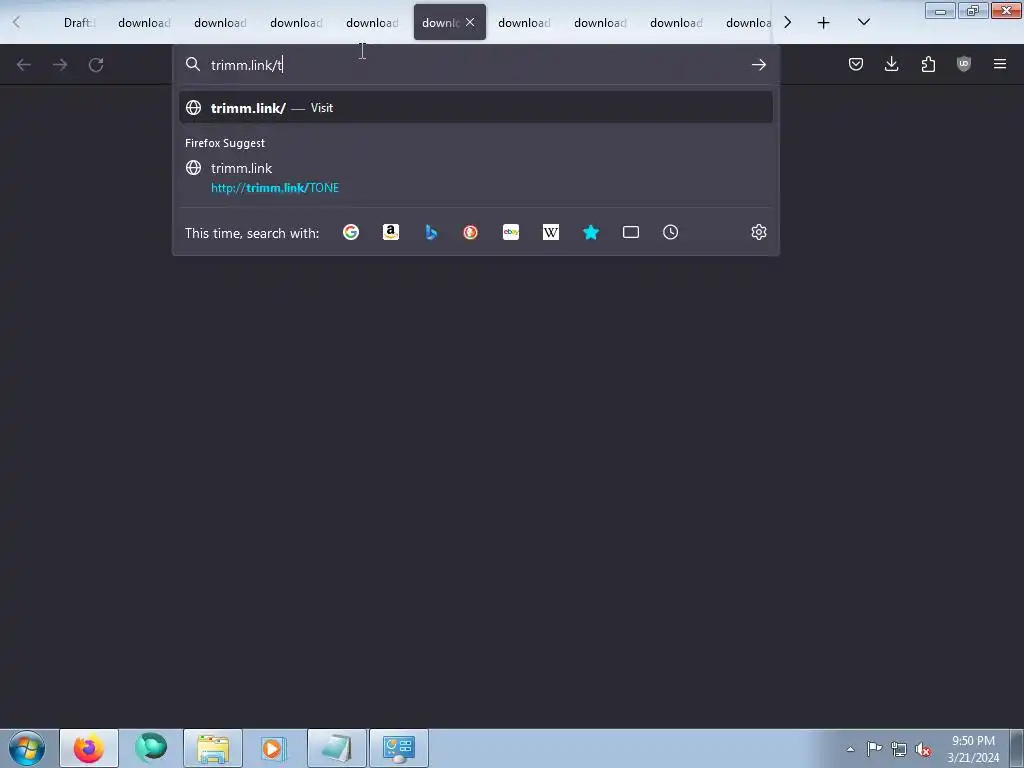
Task: Open Save to Pocket icon
Action: tap(856, 64)
